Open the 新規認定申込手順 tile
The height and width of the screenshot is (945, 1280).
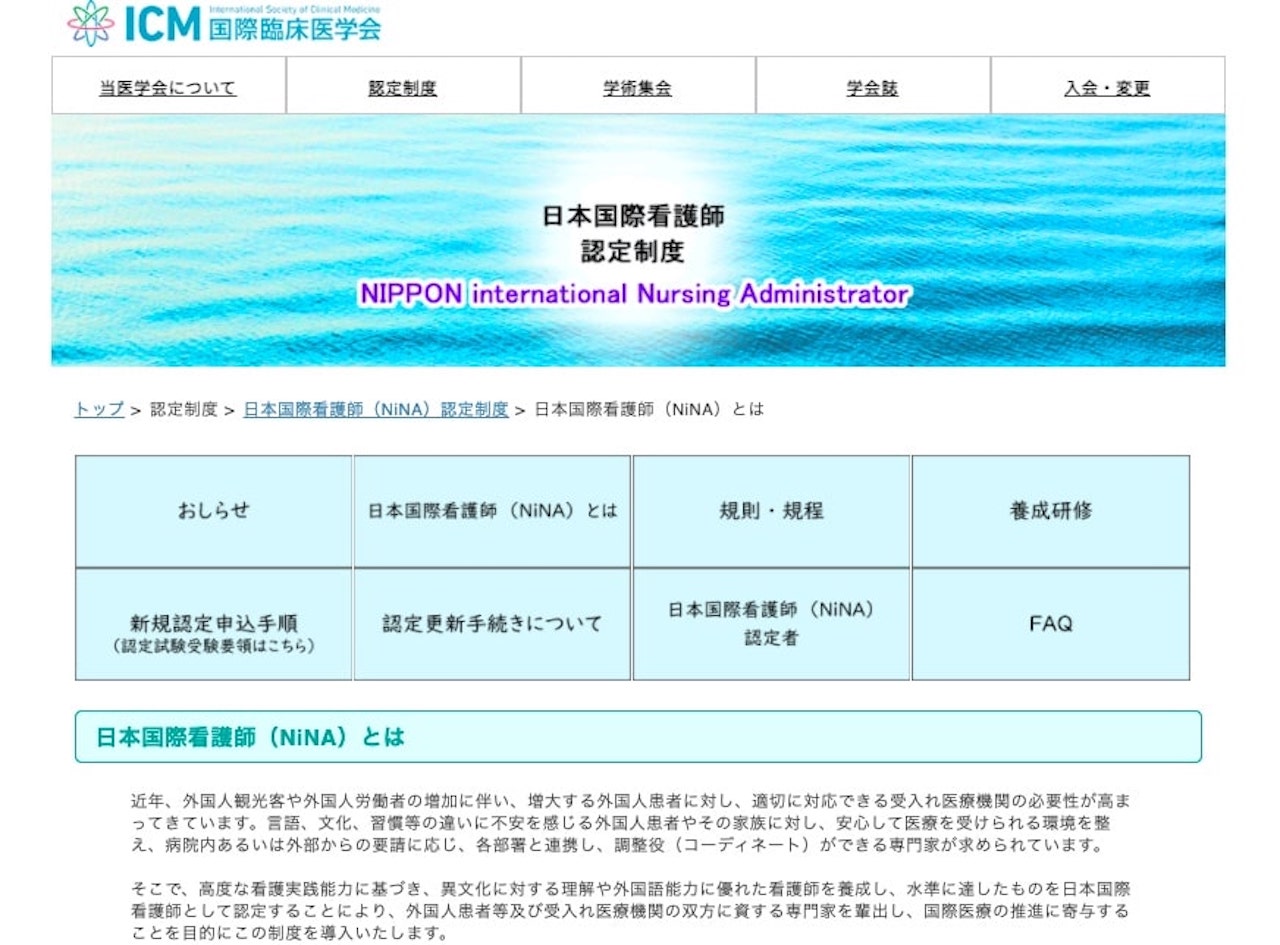tap(214, 625)
